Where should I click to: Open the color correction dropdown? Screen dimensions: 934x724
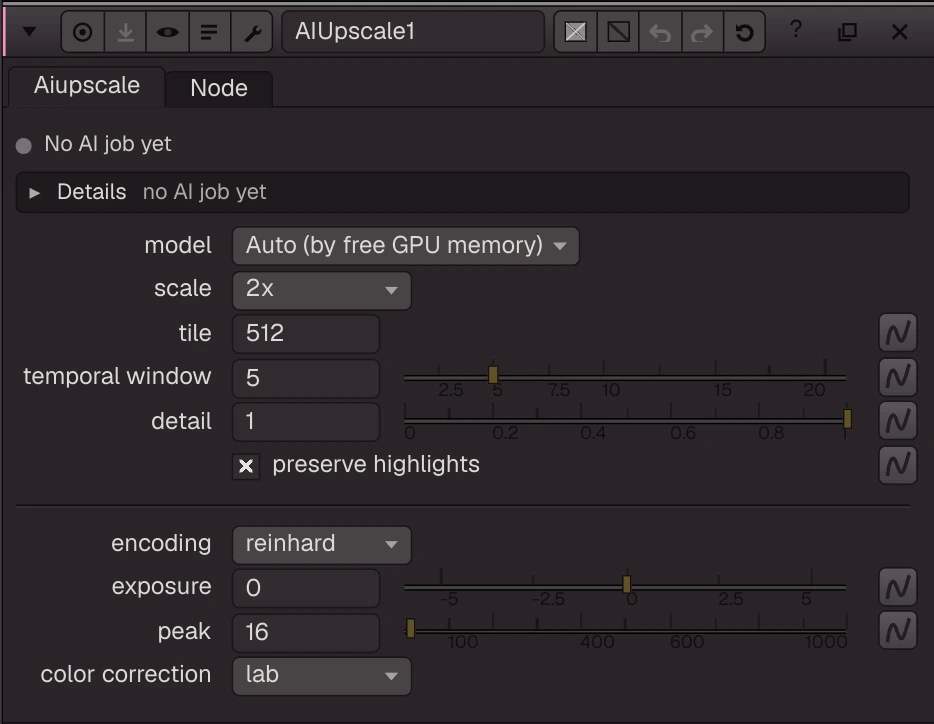click(x=322, y=676)
